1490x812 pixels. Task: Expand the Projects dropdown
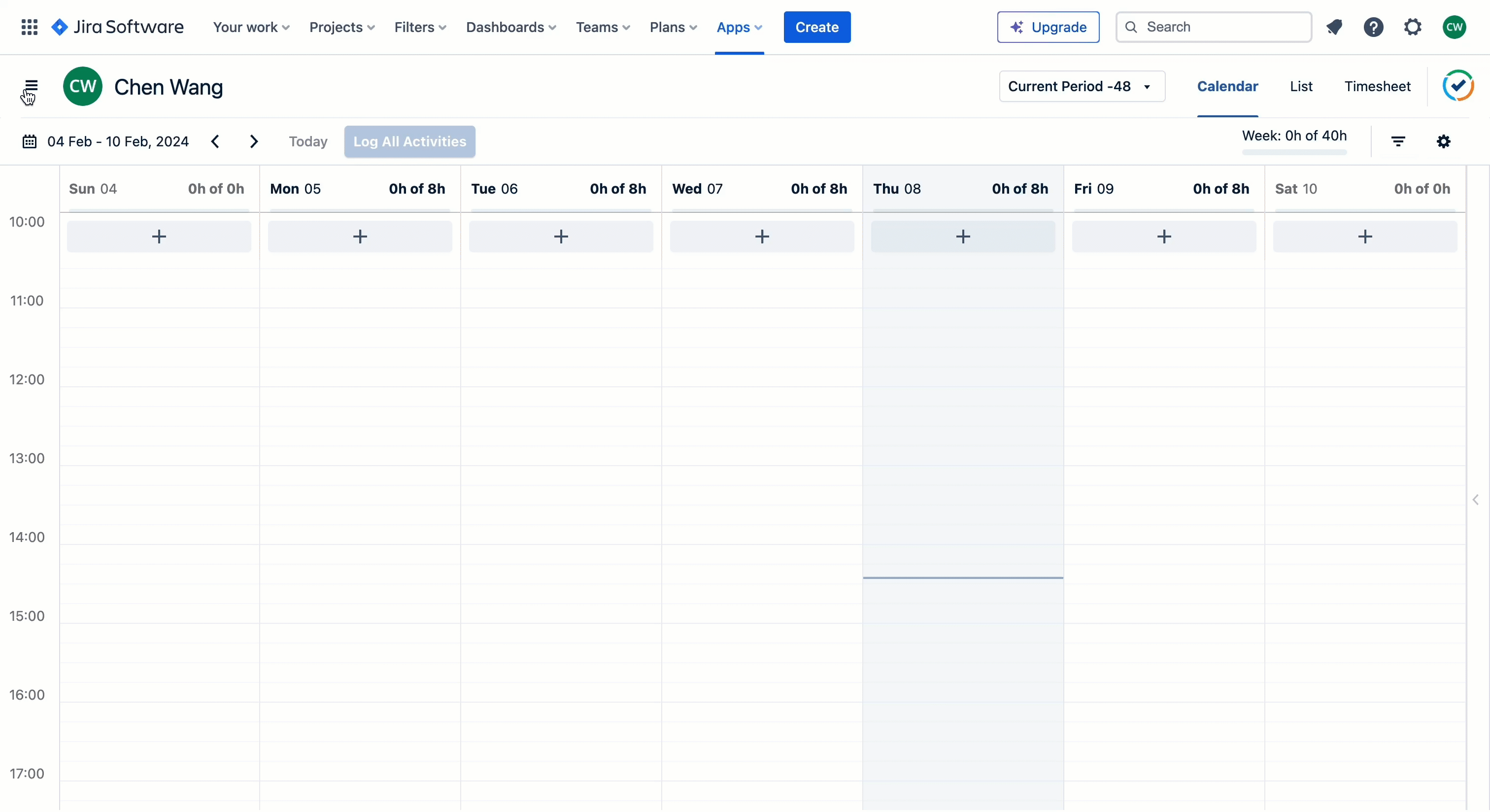coord(341,27)
